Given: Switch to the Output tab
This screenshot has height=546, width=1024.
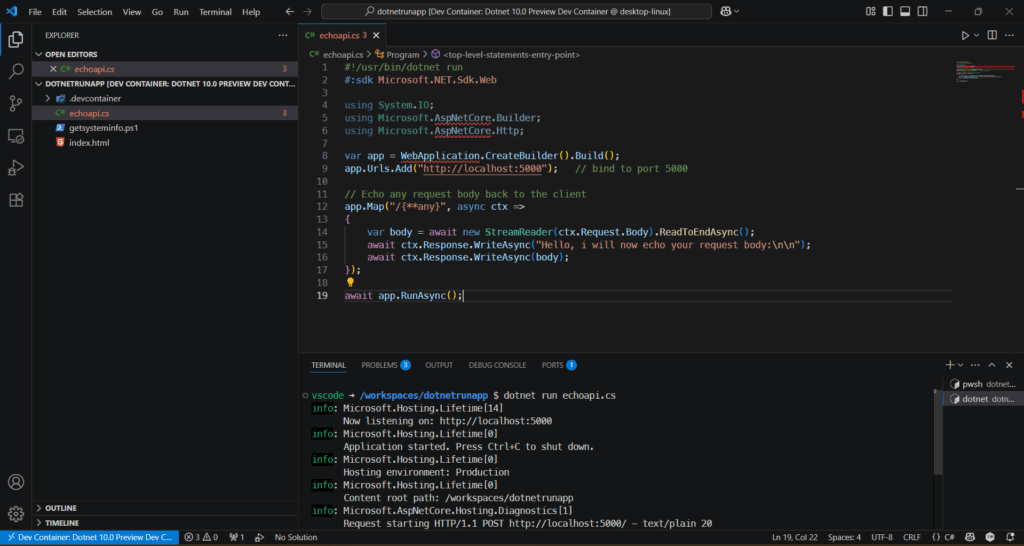Looking at the screenshot, I should (x=439, y=365).
